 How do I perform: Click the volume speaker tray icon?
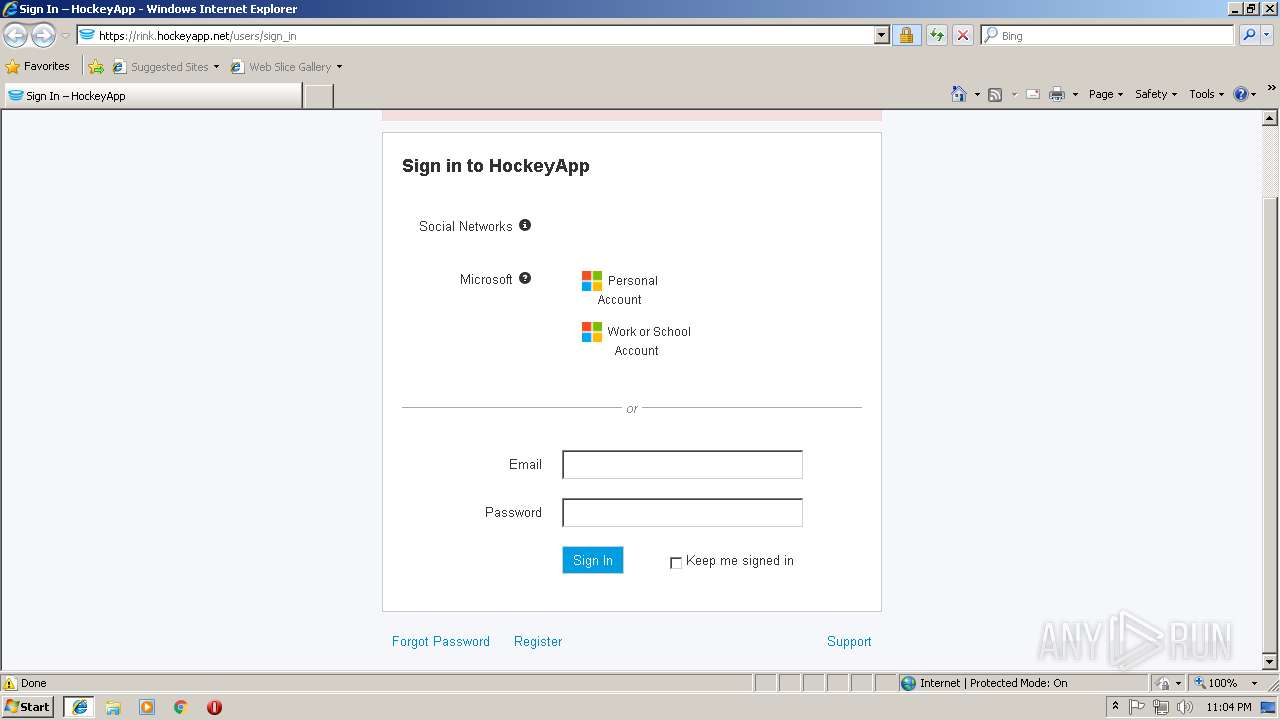pos(1185,707)
